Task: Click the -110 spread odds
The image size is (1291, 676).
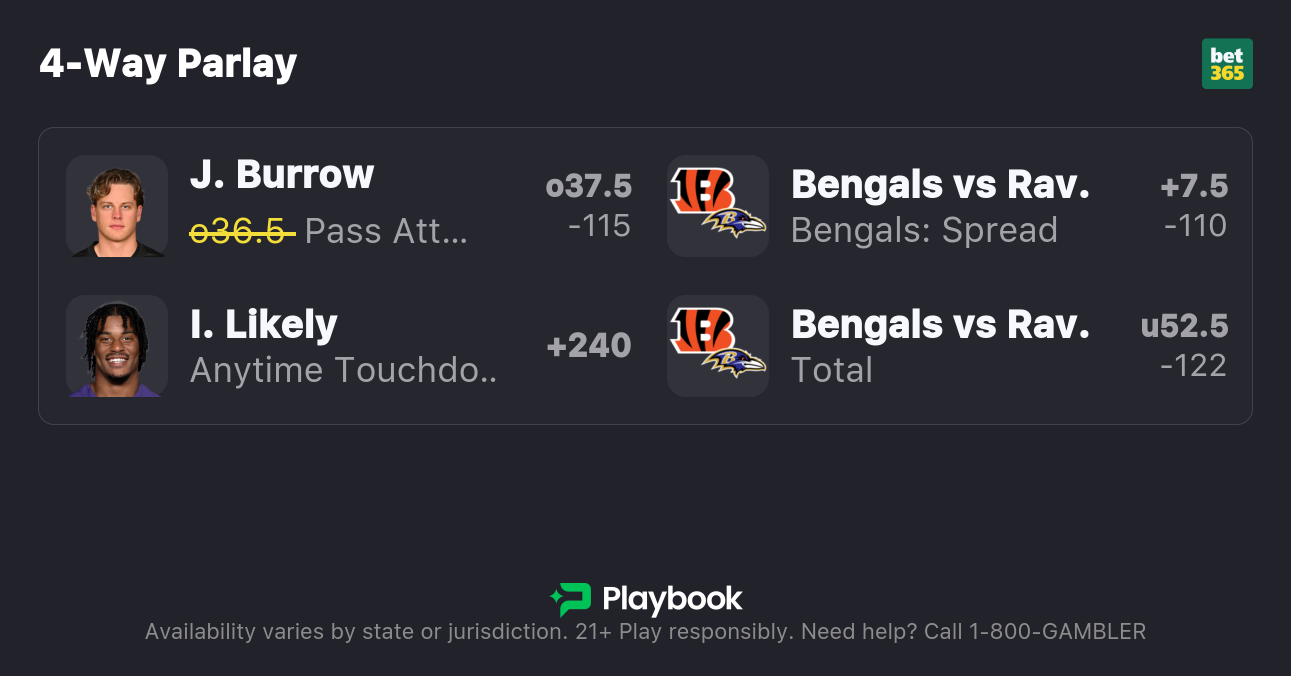Action: [x=1195, y=226]
